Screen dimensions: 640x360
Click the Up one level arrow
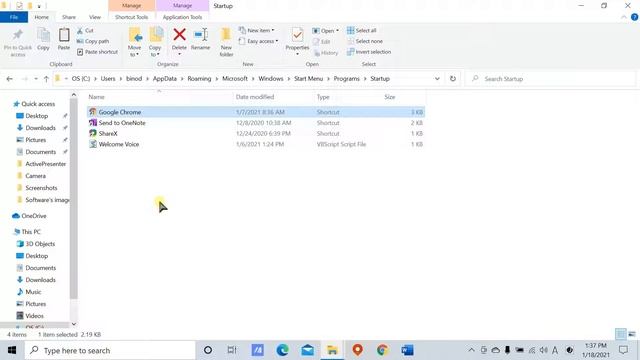tap(46, 79)
